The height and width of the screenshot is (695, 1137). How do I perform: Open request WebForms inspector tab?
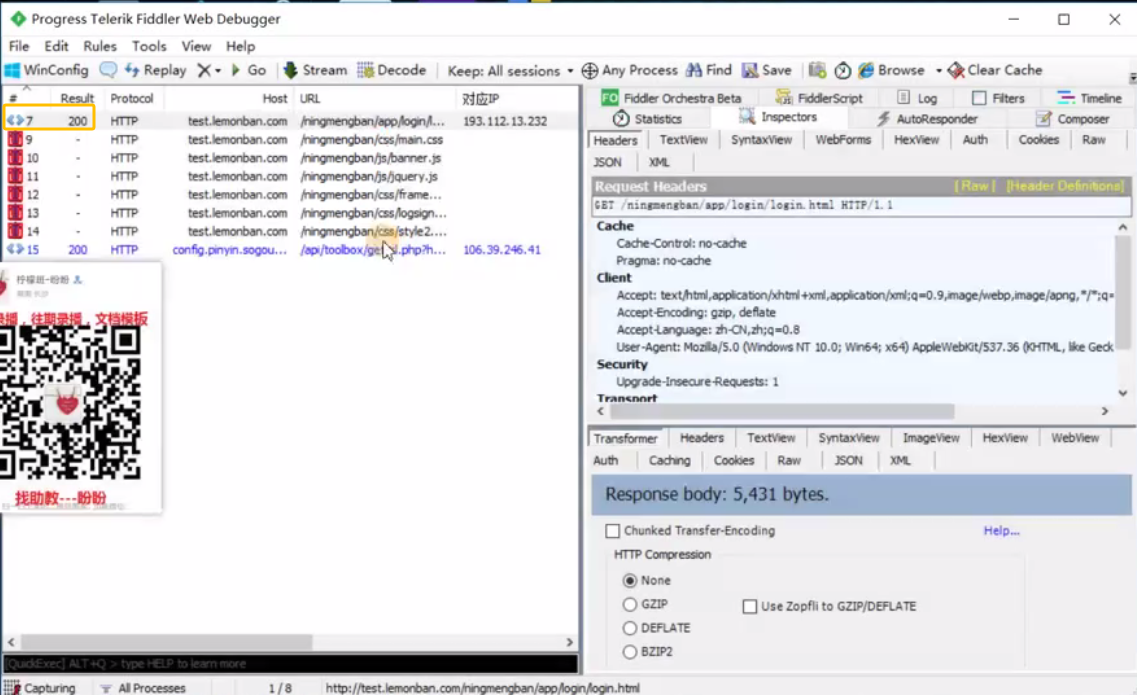843,140
